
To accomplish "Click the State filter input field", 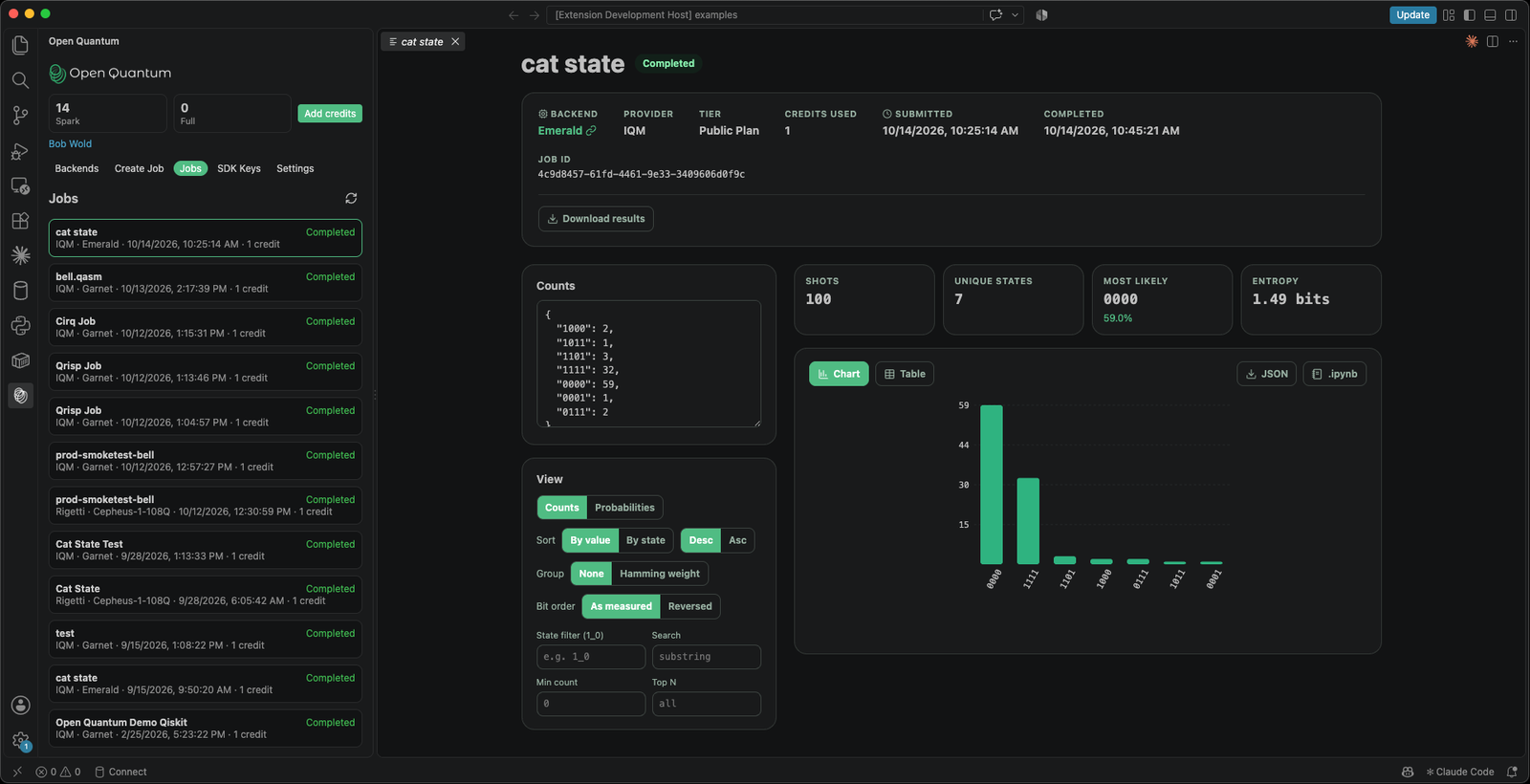I will click(591, 657).
